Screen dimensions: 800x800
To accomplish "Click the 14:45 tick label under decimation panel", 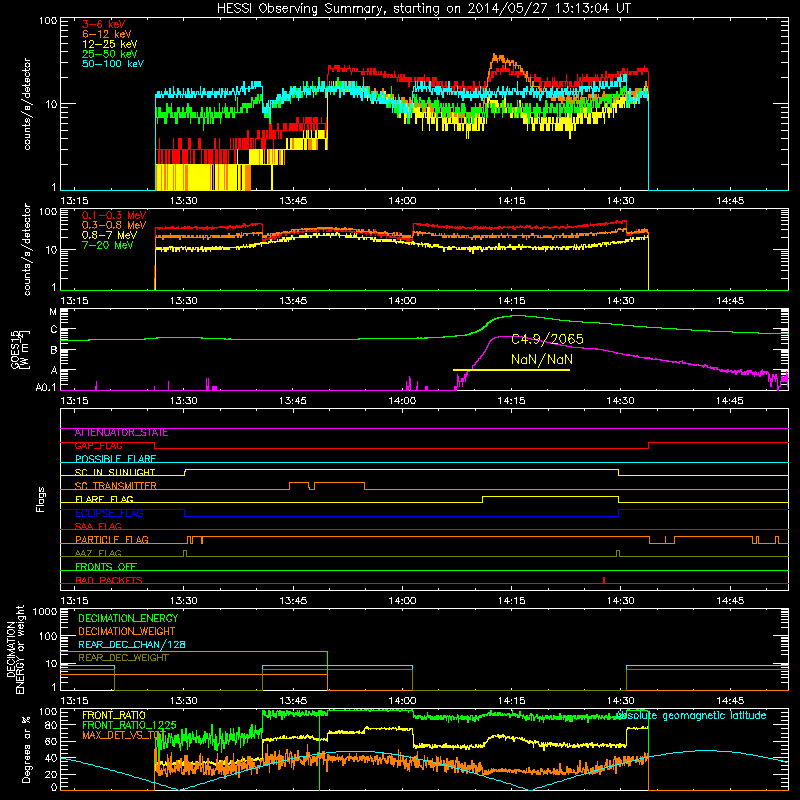I will [x=730, y=701].
